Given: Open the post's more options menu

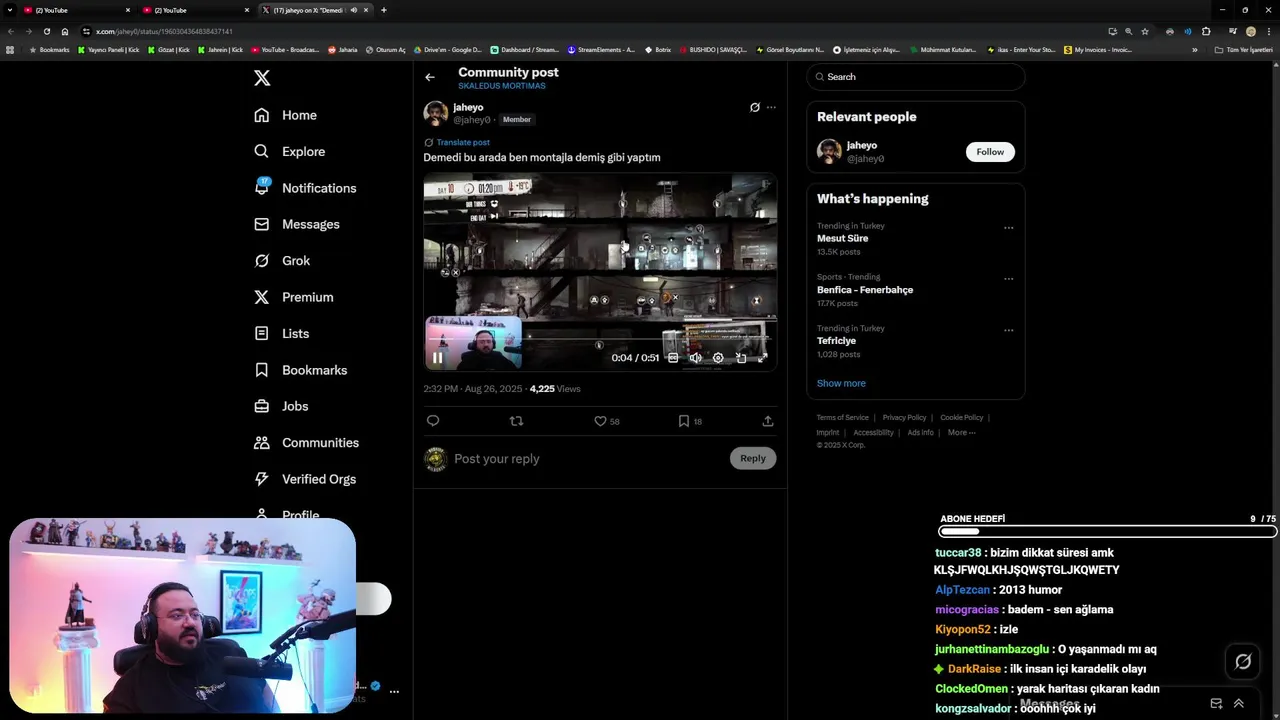Looking at the screenshot, I should (771, 107).
